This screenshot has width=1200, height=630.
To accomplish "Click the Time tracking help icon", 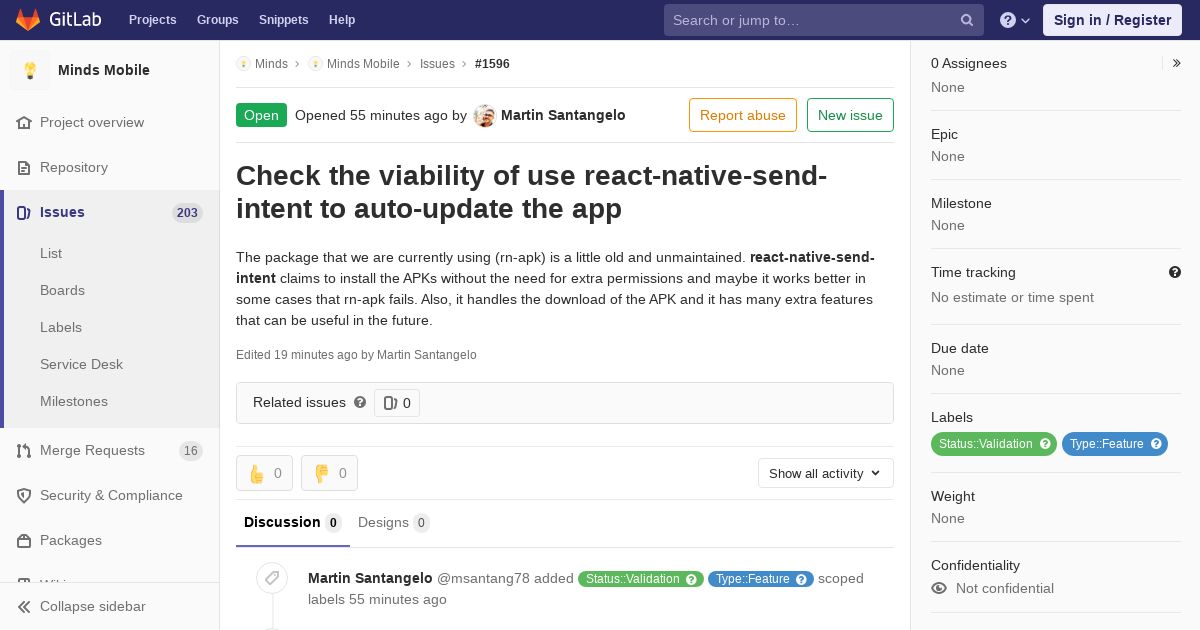I will [x=1175, y=272].
